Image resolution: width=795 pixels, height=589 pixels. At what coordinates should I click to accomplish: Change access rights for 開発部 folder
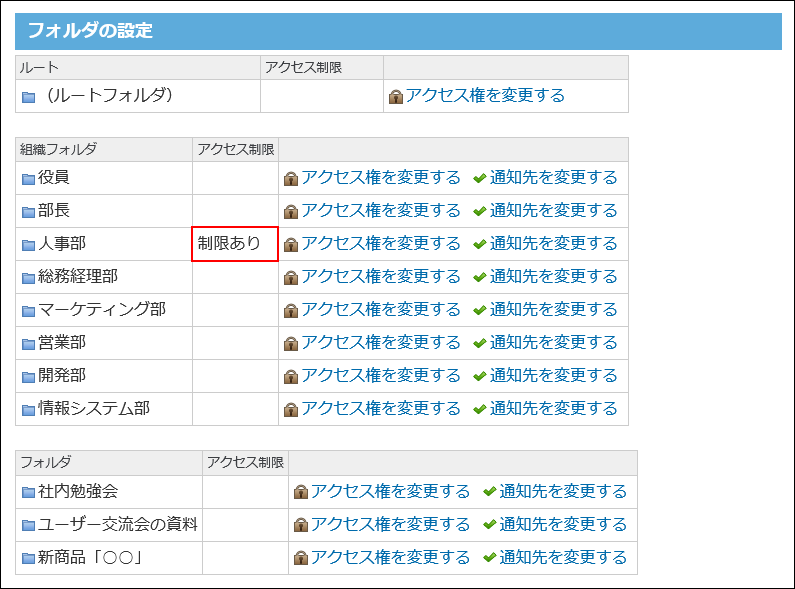[381, 376]
